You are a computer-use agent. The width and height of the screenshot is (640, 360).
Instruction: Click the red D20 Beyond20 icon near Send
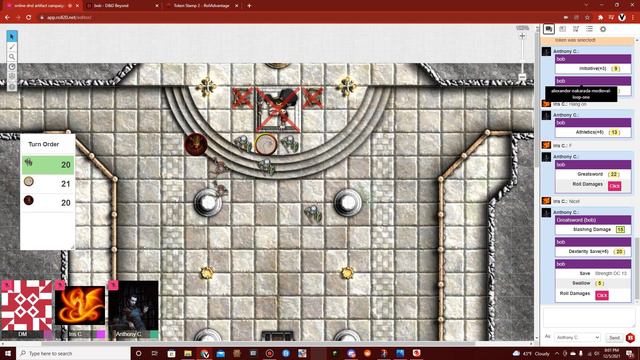click(630, 338)
